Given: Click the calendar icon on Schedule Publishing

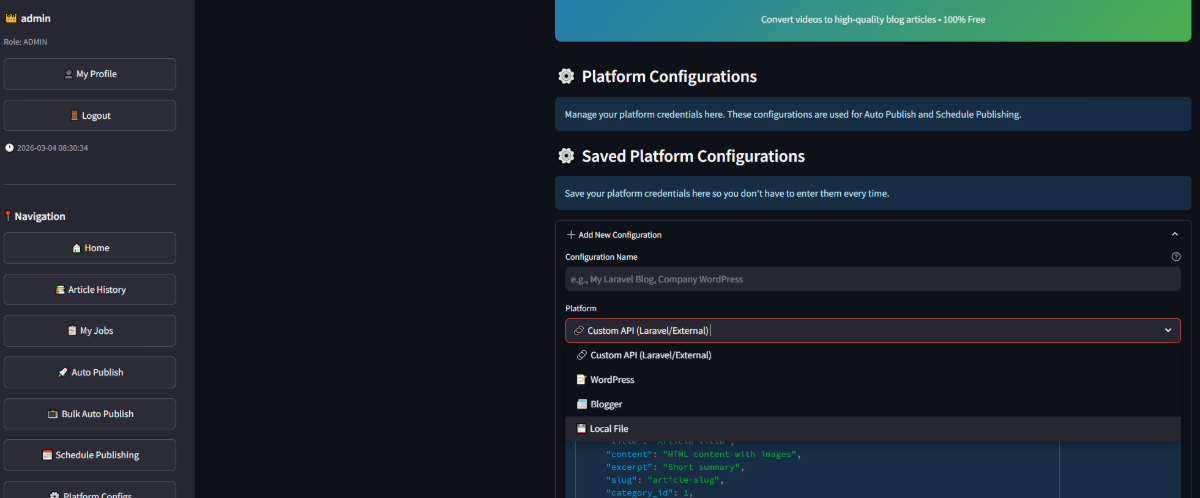Looking at the screenshot, I should pos(47,455).
